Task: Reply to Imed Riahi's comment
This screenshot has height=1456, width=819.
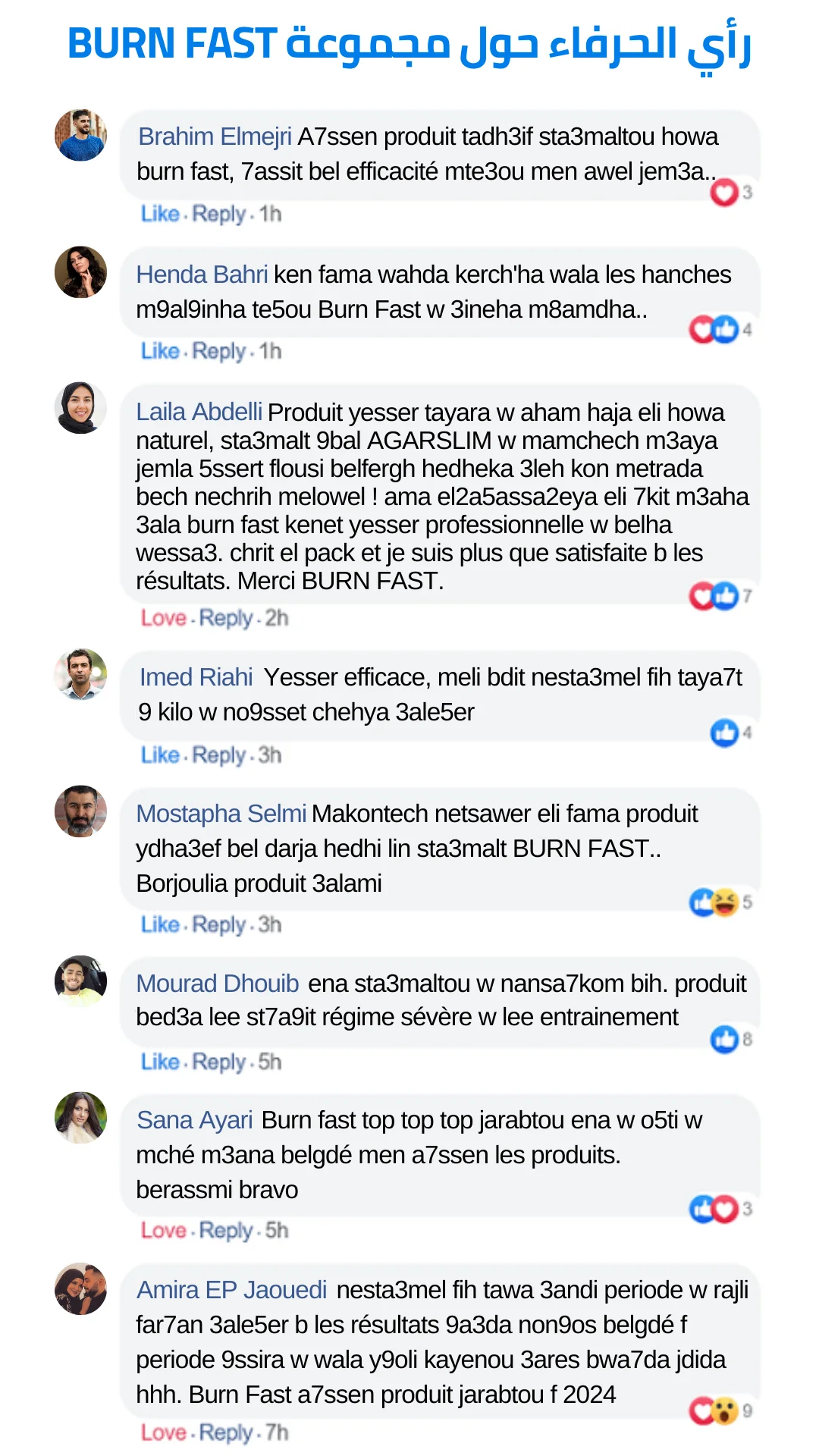Action: point(219,755)
